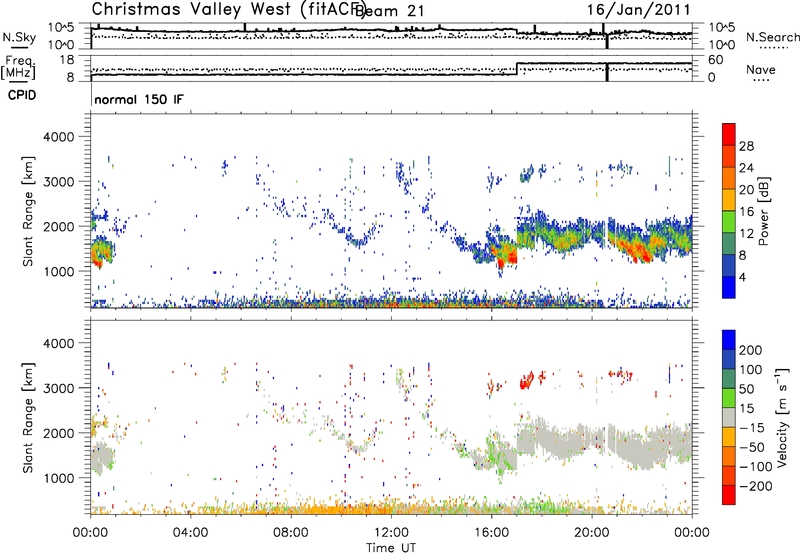
Task: Click the '12' power colorbar label
Action: pos(746,234)
